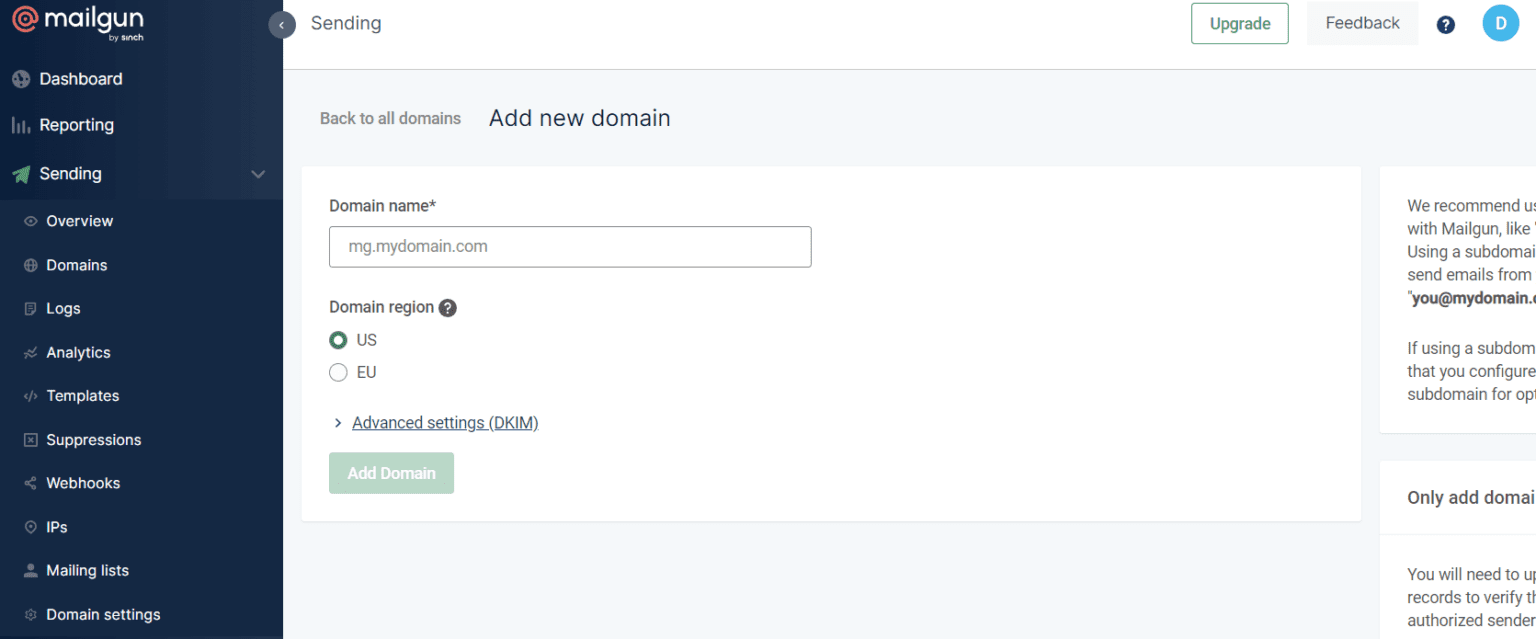Open the help question mark icon

[1445, 25]
